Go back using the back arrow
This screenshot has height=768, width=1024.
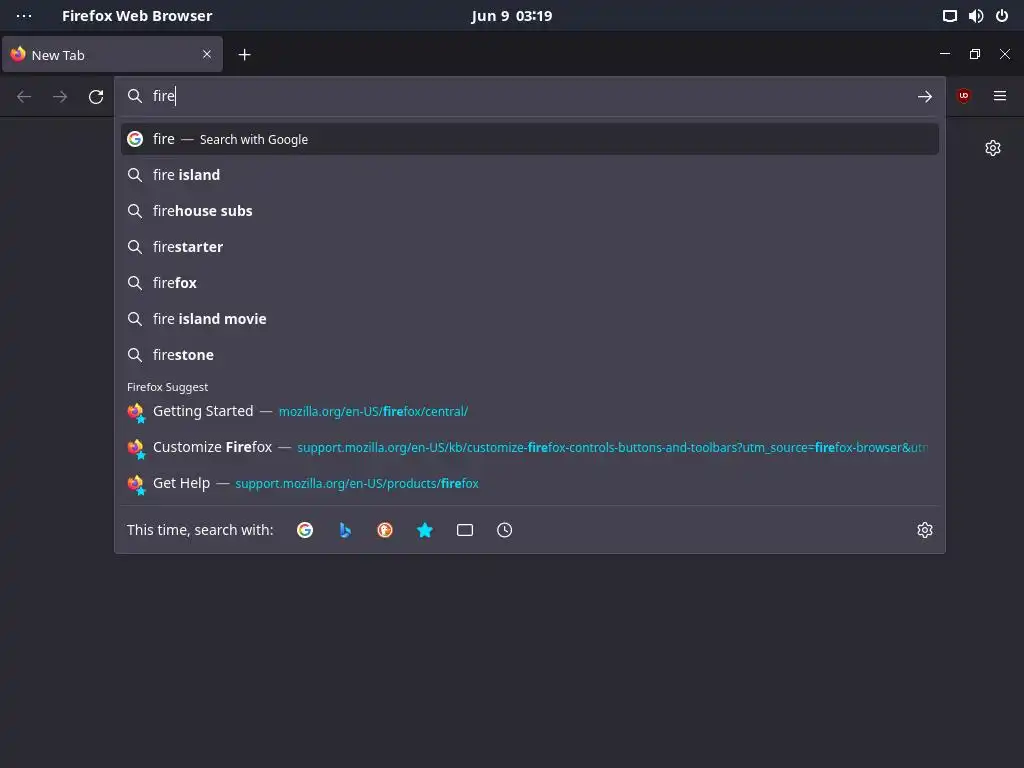click(x=24, y=97)
